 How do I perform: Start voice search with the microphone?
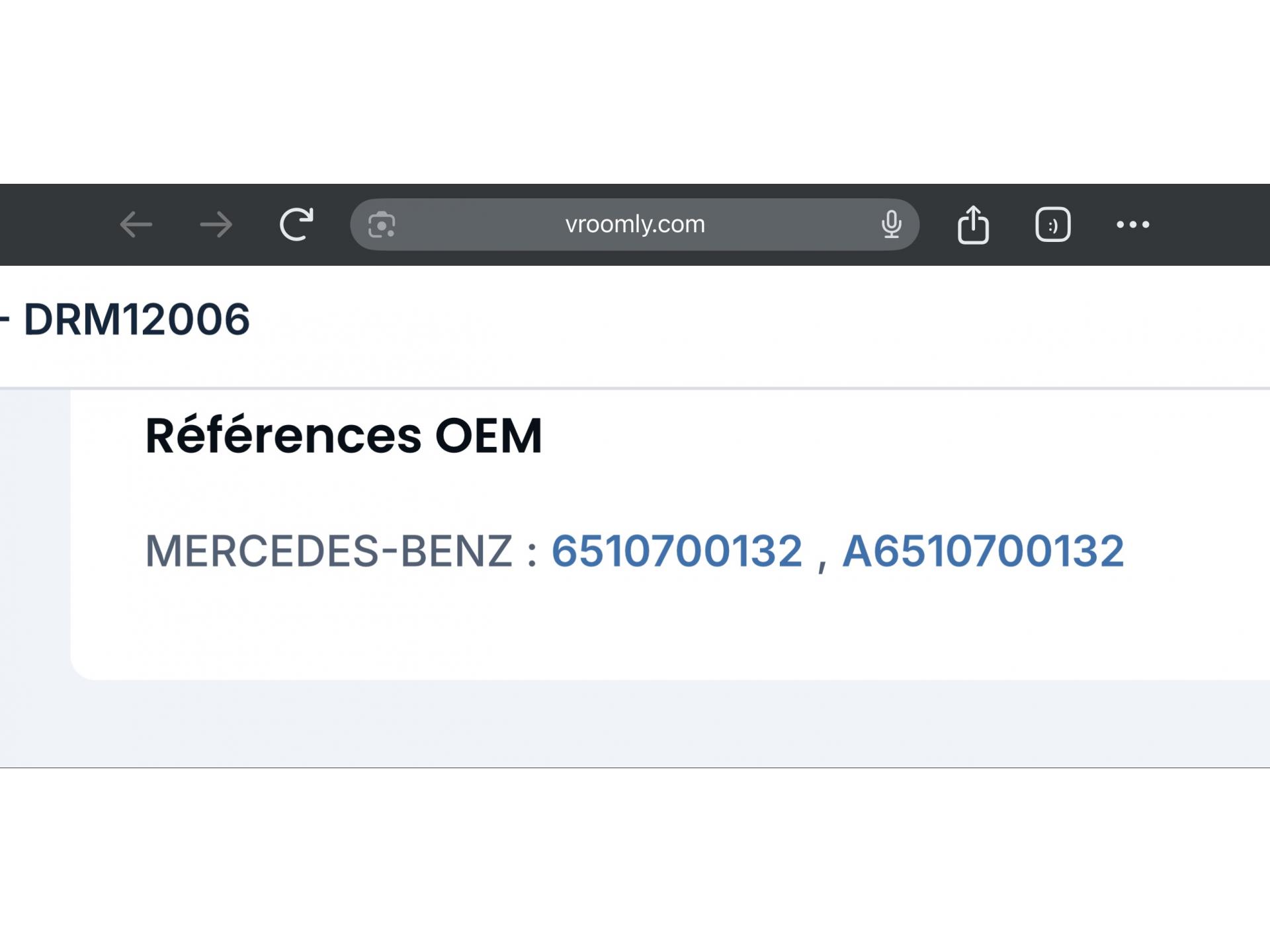click(891, 225)
